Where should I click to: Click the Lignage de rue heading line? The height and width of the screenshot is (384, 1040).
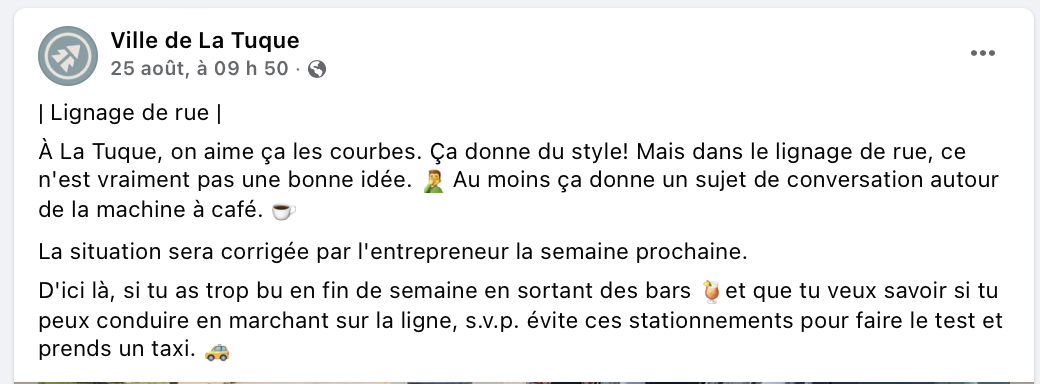[130, 113]
